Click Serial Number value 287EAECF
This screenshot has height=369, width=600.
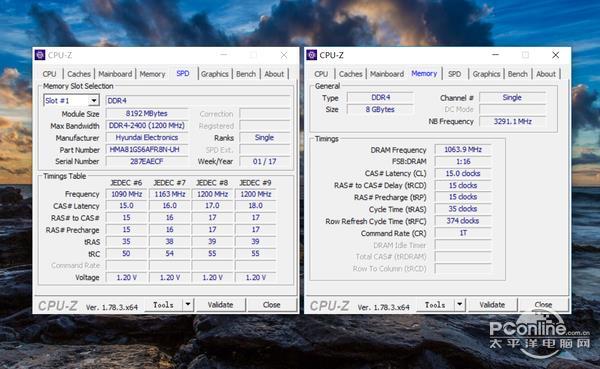point(147,162)
